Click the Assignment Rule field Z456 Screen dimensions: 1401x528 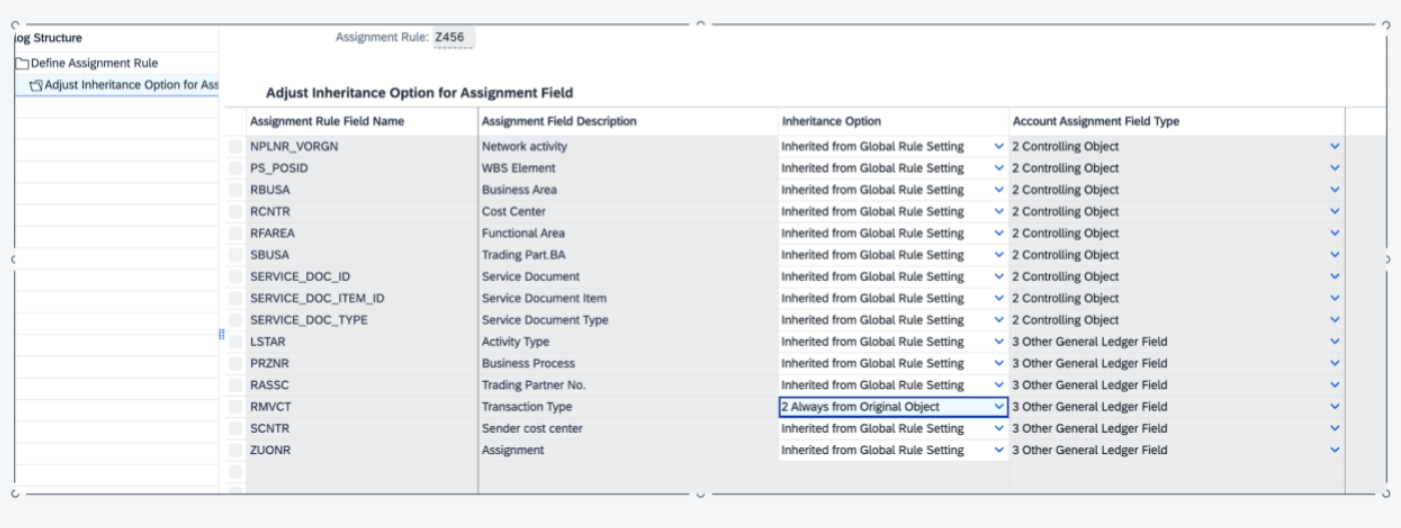(x=454, y=37)
